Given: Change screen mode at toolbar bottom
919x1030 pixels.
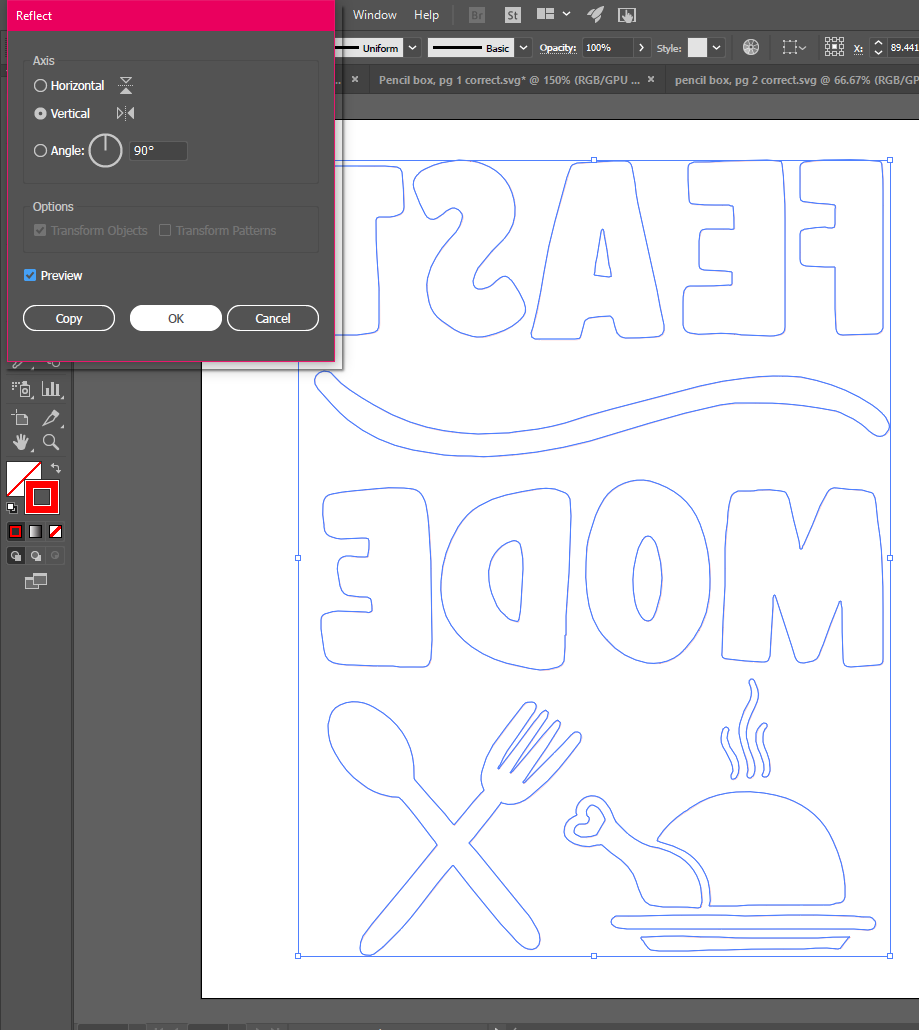Looking at the screenshot, I should tap(36, 581).
